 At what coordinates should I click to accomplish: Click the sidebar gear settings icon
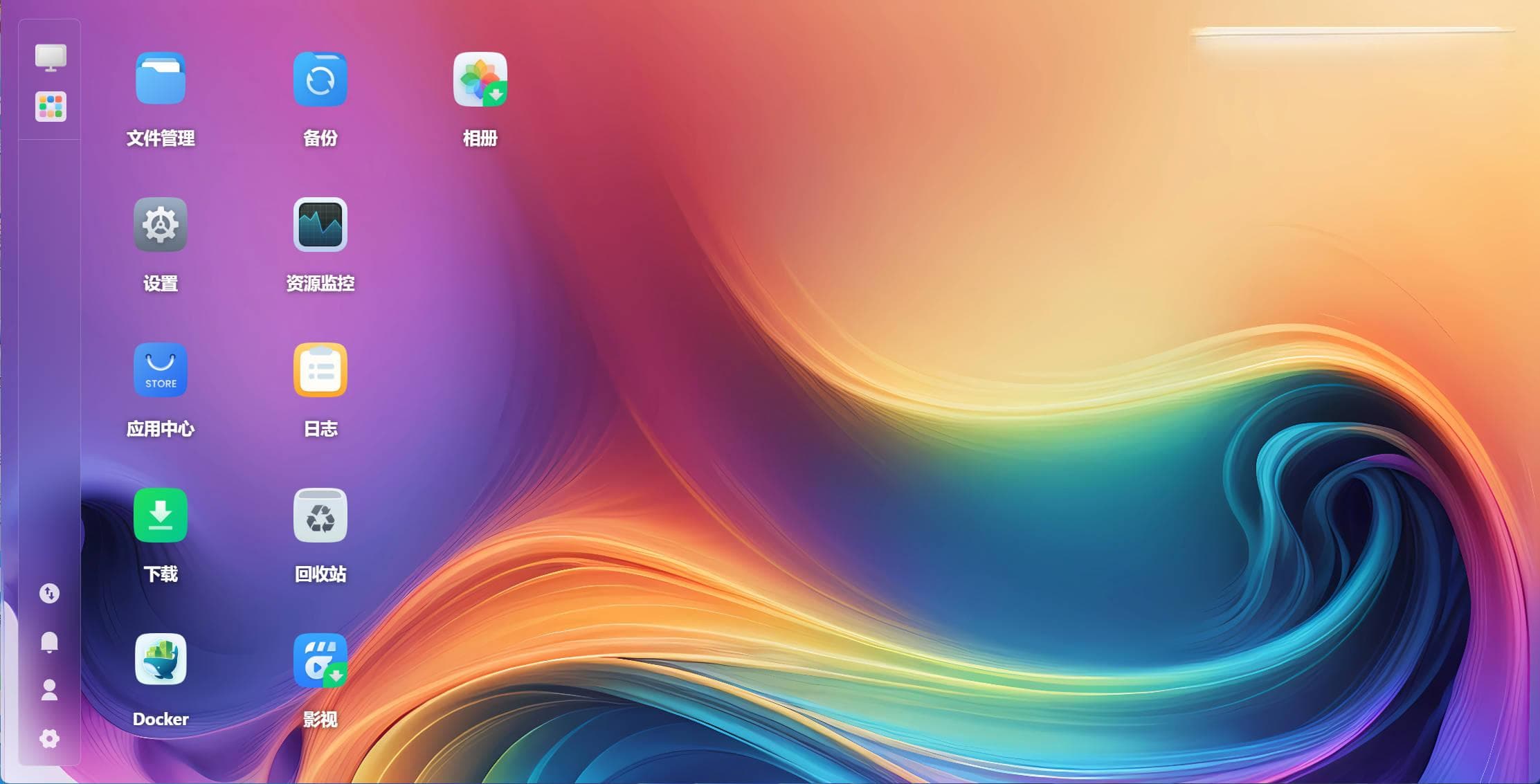[49, 738]
